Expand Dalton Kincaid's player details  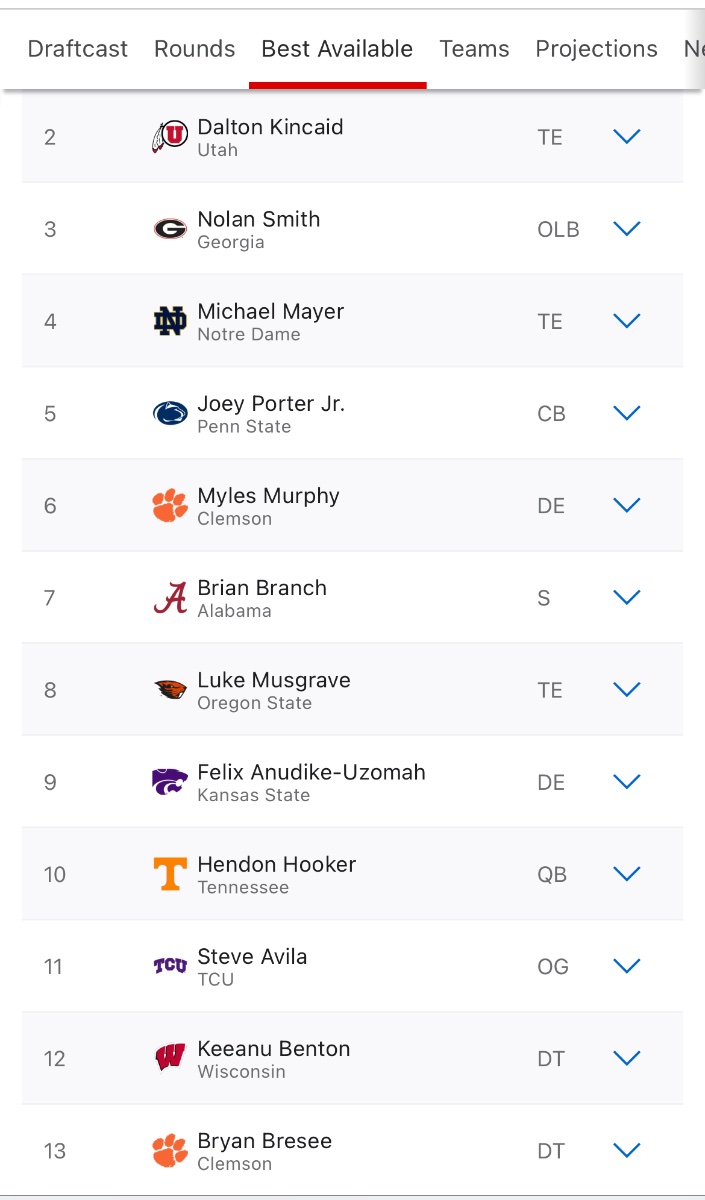[626, 137]
